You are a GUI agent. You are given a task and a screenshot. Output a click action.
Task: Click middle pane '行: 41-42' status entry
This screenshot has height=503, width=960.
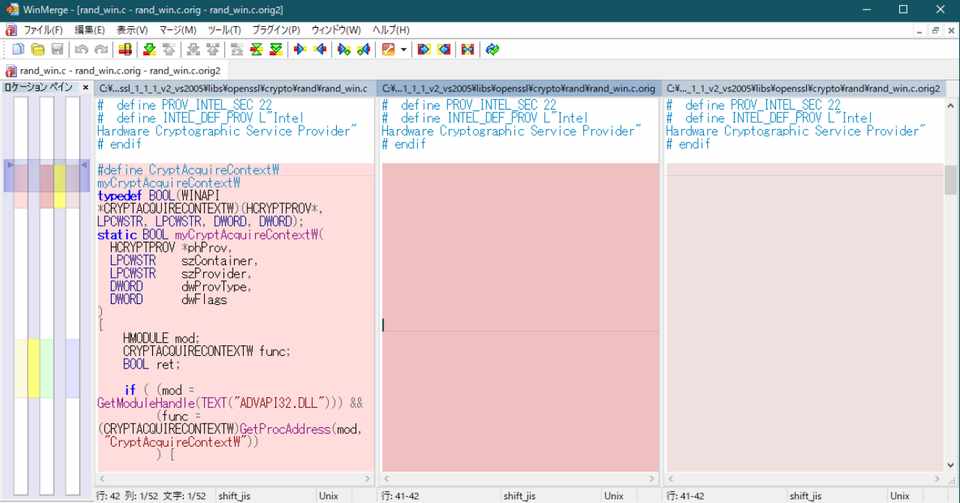coord(400,496)
